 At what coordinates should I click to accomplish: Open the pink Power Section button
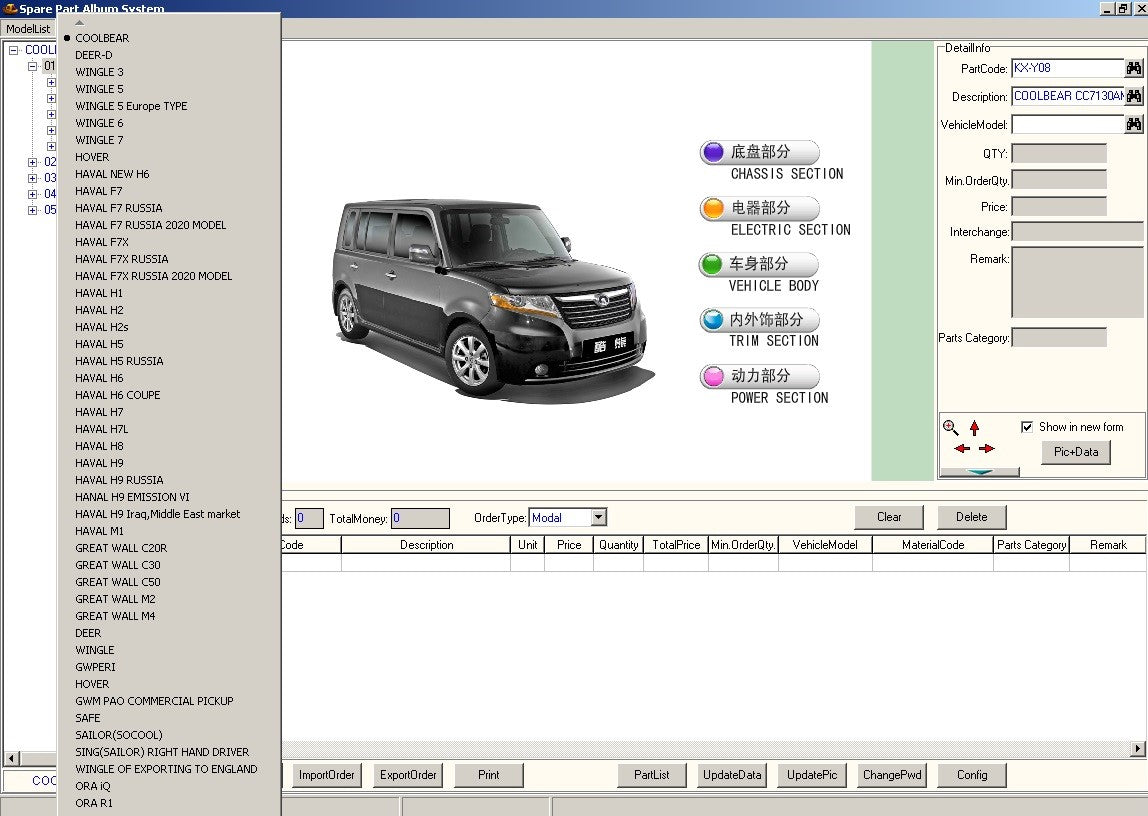tap(759, 377)
